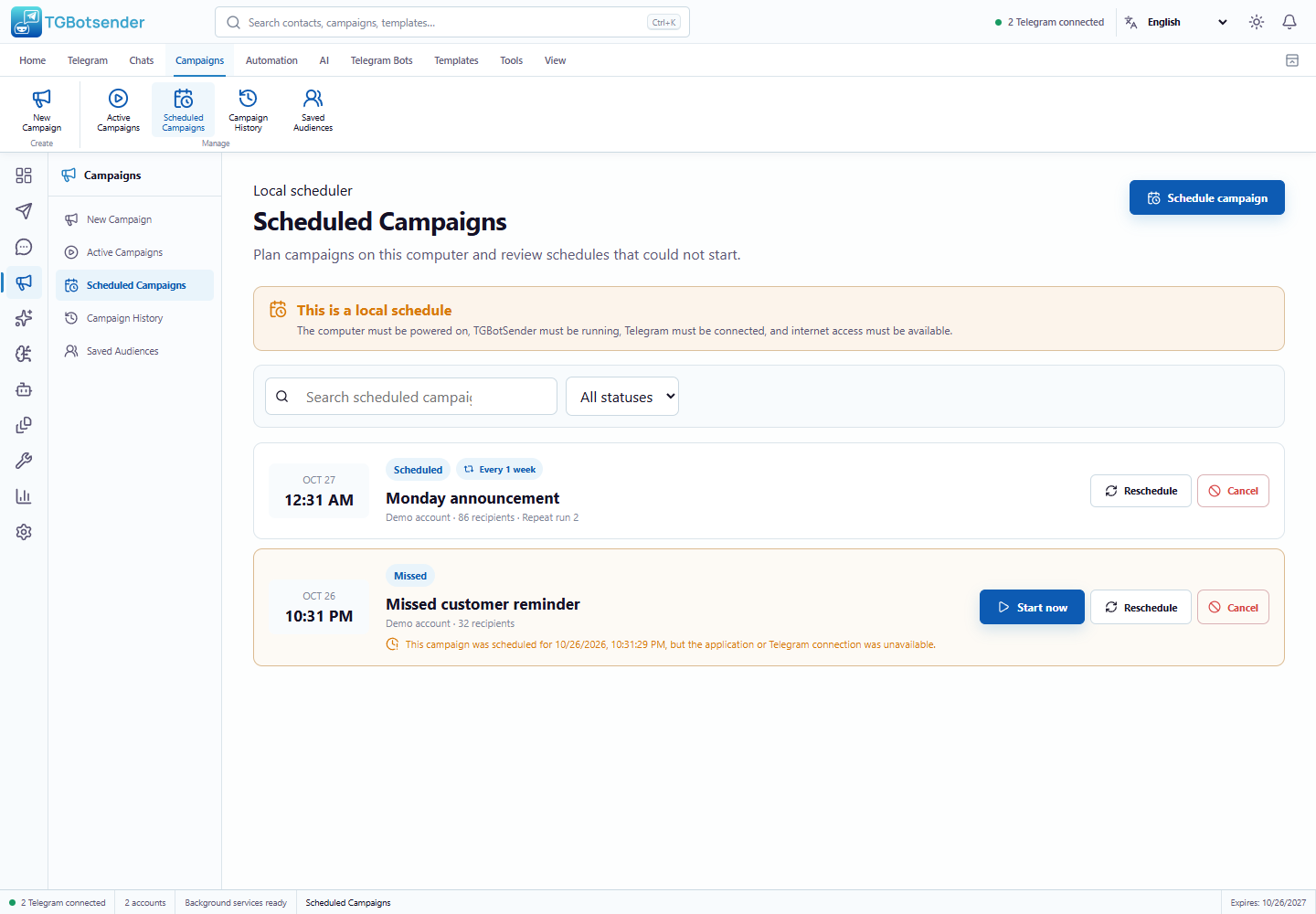Select Campaign History in the side panel
This screenshot has width=1316, height=914.
(x=135, y=318)
